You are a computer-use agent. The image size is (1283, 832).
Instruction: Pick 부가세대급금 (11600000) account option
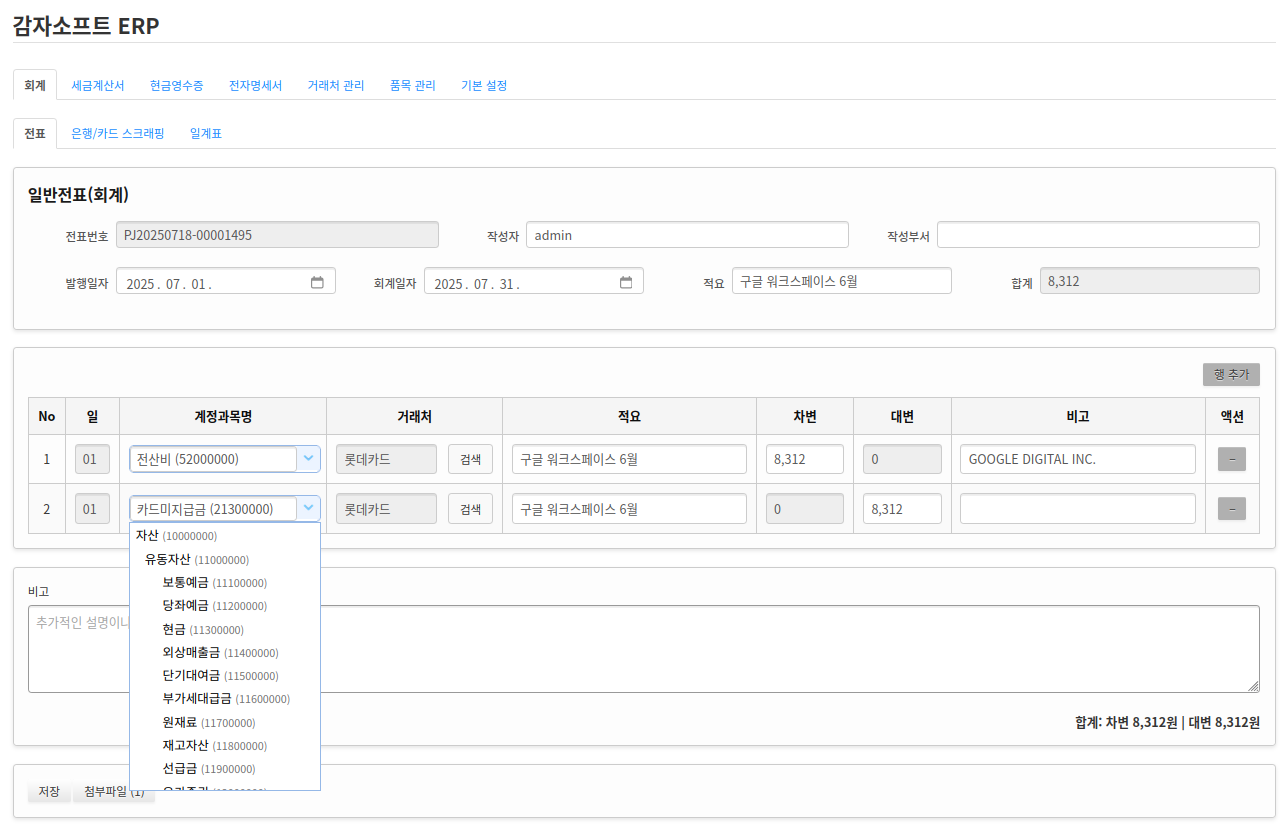[x=226, y=699]
